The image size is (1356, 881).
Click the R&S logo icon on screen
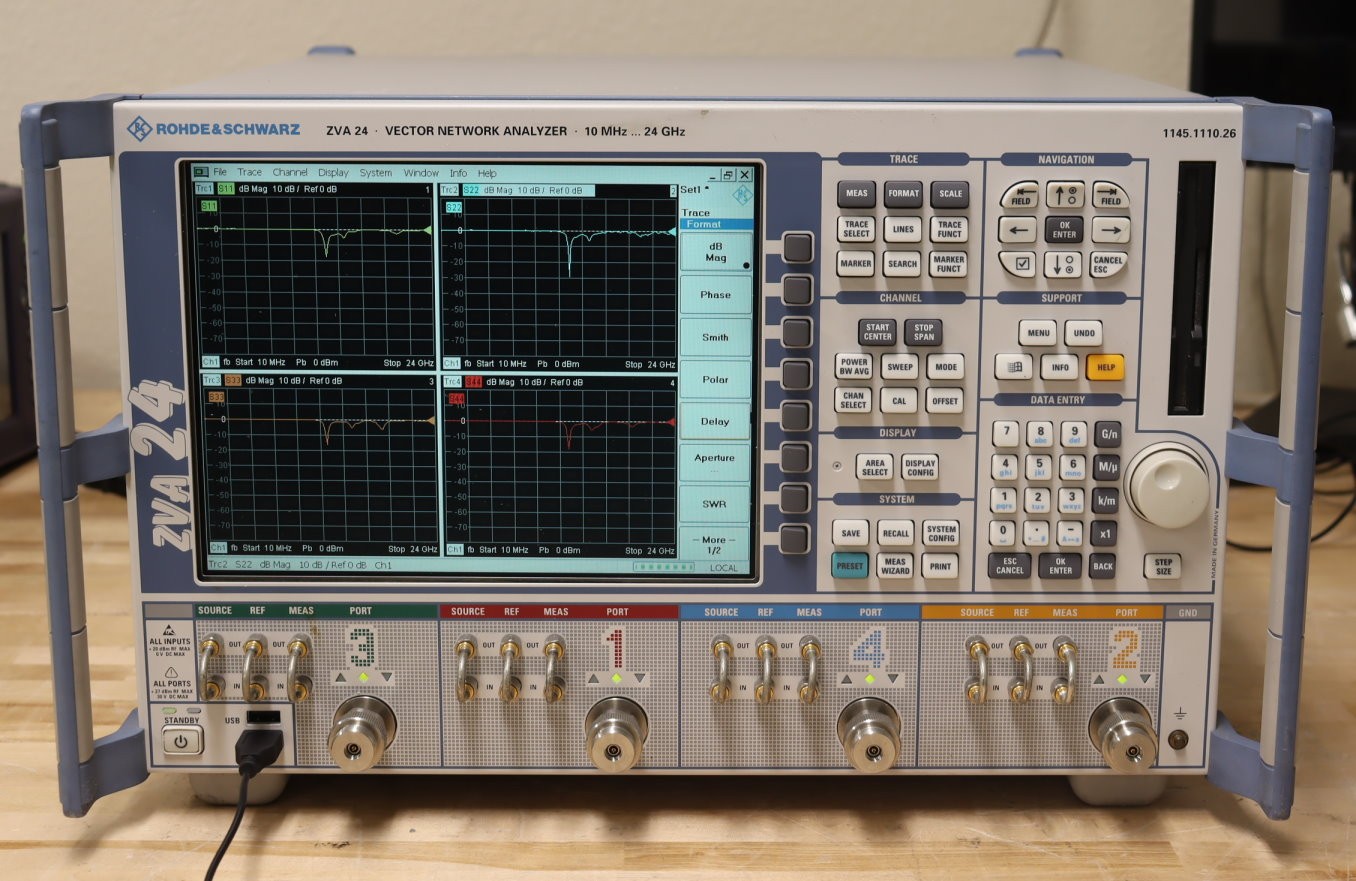[742, 196]
